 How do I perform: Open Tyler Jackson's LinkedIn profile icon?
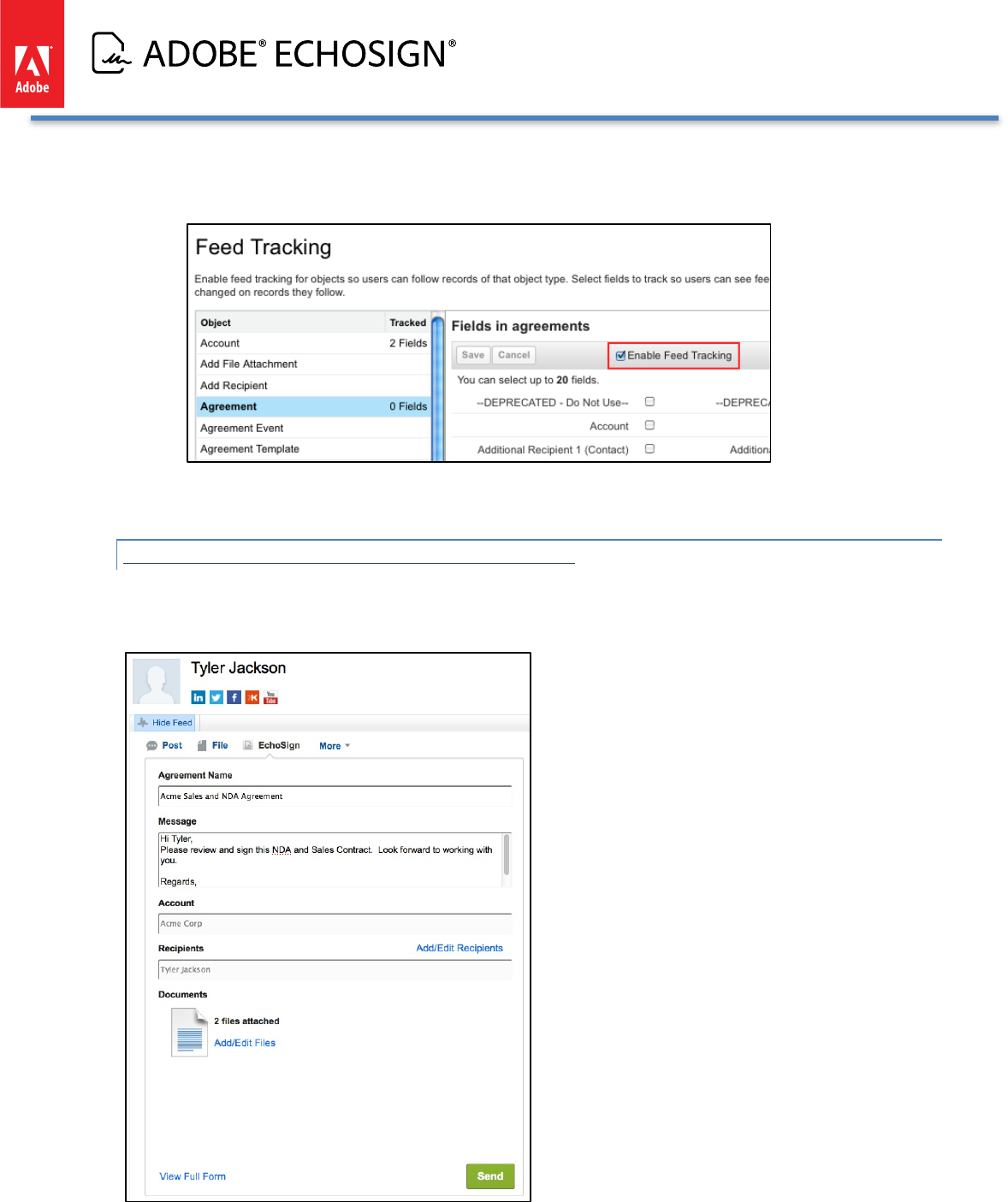[x=199, y=697]
